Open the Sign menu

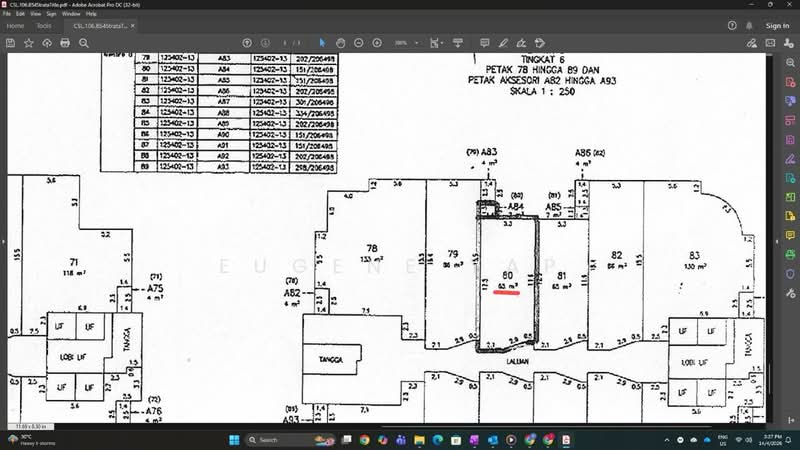51,14
